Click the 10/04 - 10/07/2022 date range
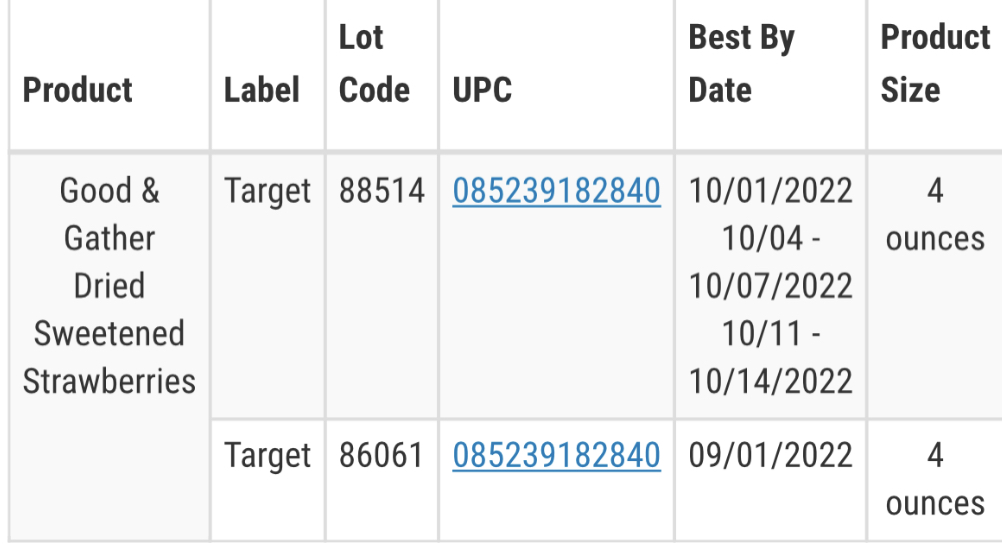The height and width of the screenshot is (547, 1002). pyautogui.click(x=771, y=262)
